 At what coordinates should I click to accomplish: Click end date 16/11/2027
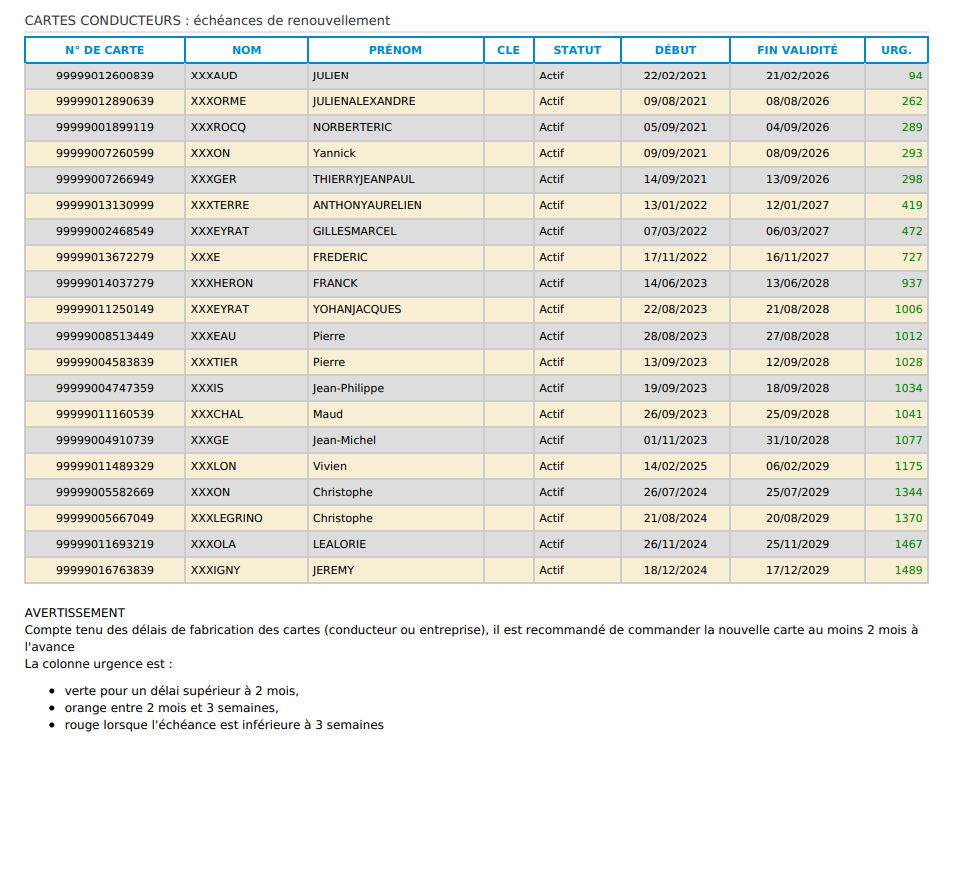[797, 257]
